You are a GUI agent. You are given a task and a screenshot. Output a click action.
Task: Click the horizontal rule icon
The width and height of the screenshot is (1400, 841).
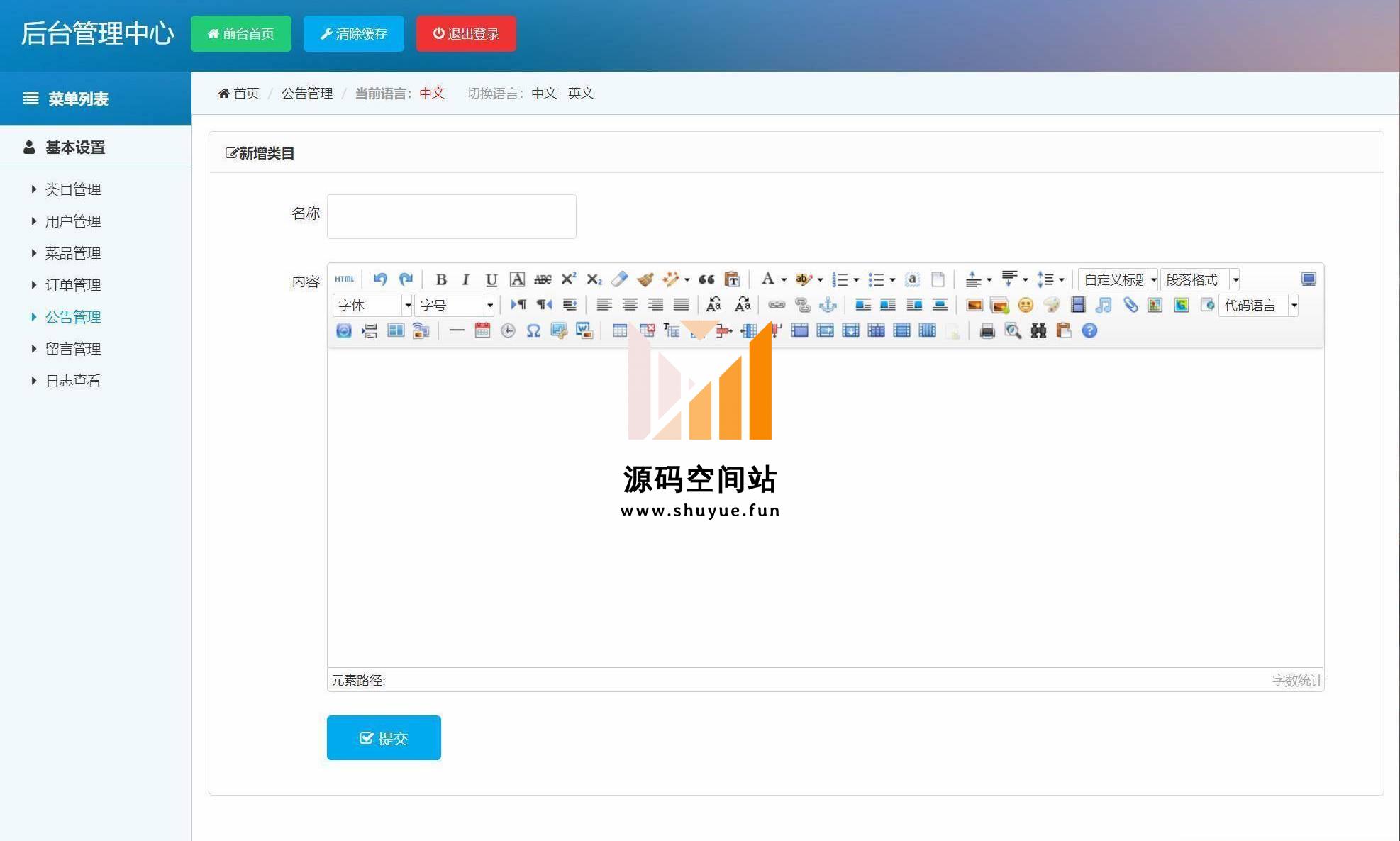[x=457, y=330]
